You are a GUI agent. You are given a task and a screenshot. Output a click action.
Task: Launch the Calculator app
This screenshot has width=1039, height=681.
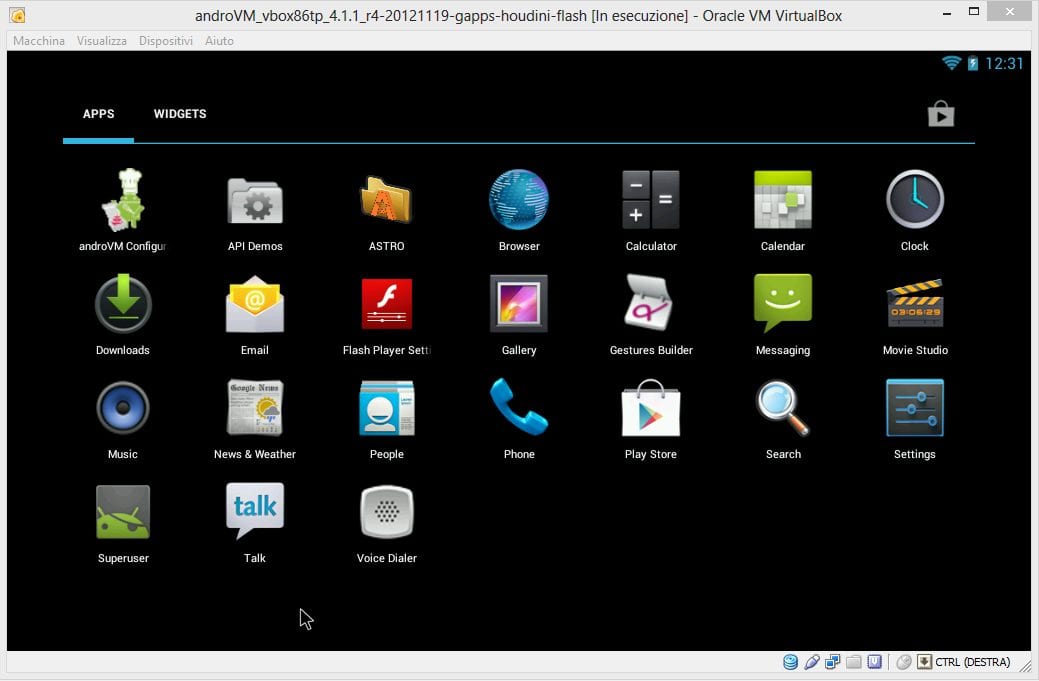pyautogui.click(x=650, y=200)
